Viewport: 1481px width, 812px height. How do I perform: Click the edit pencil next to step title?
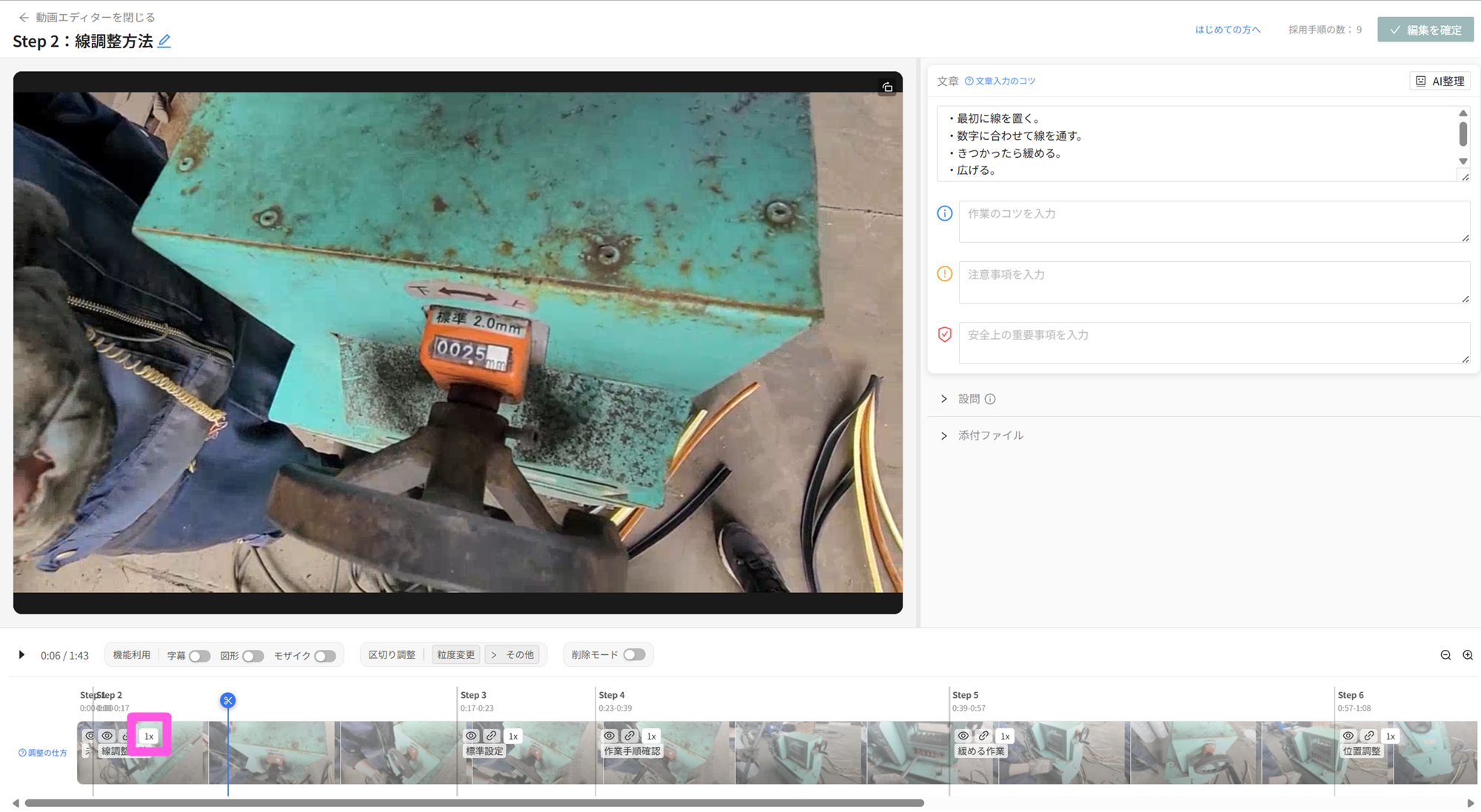164,41
